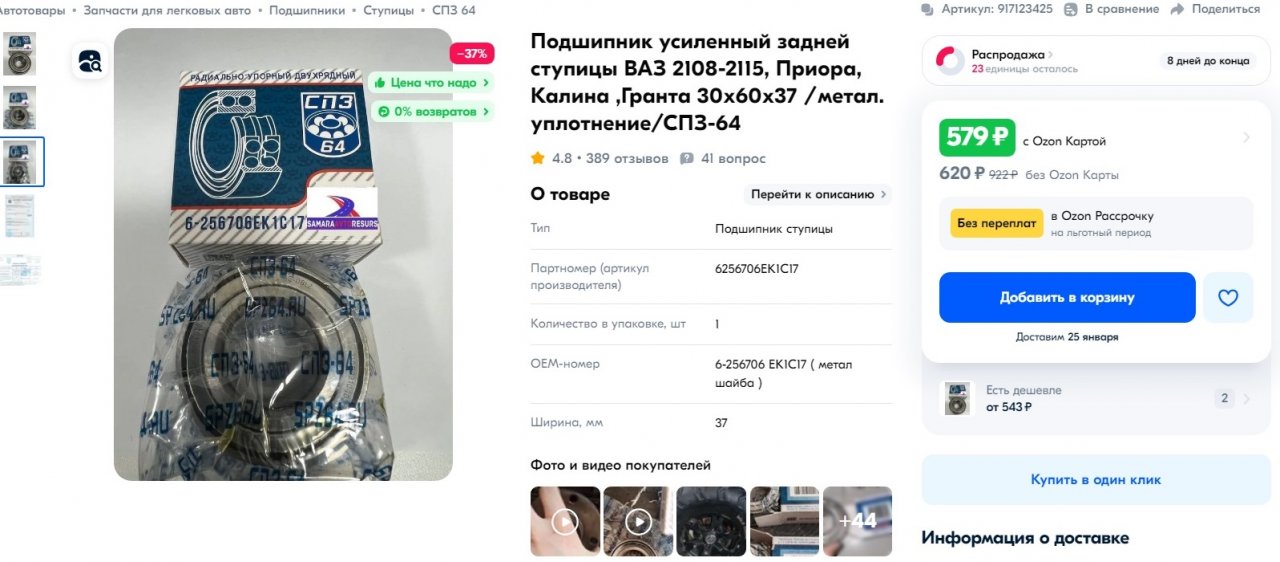Click the В сравнение compare icon
Viewport: 1280px width, 562px height.
(x=1072, y=9)
